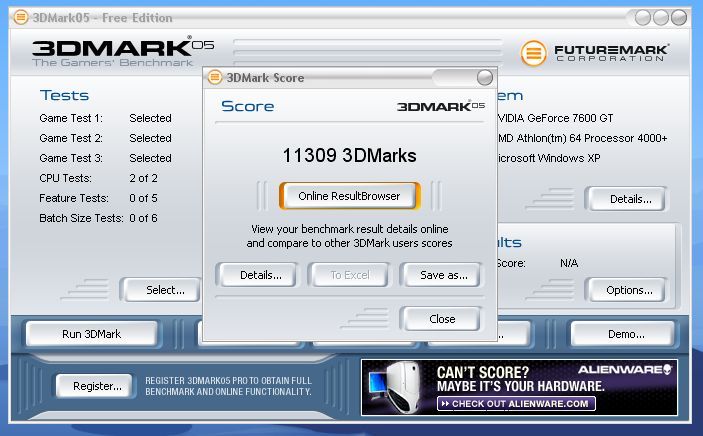Open score Details in the 3DMark Score dialog
The width and height of the screenshot is (703, 436).
(x=256, y=275)
